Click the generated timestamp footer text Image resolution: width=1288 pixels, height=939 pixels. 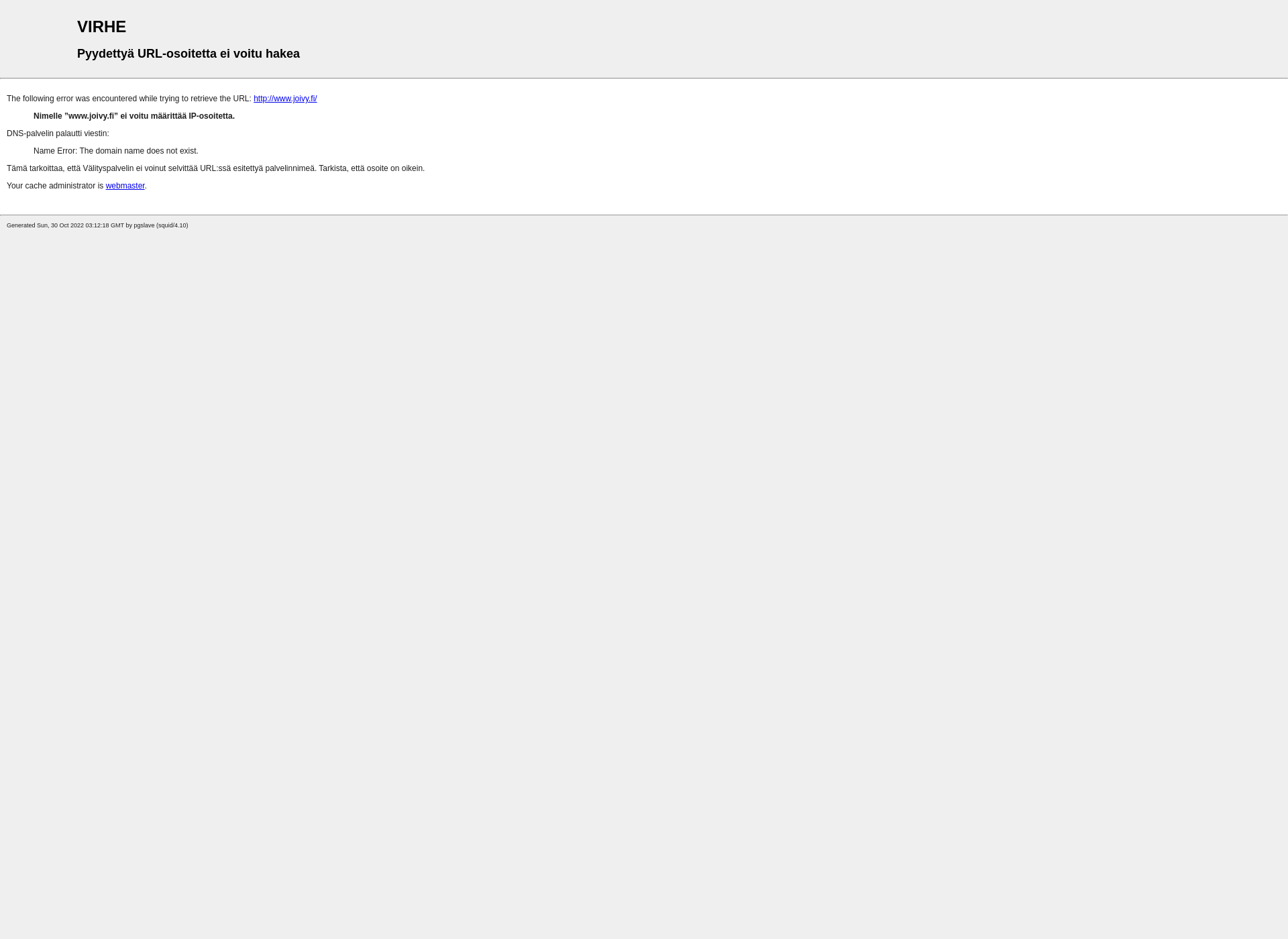click(97, 225)
